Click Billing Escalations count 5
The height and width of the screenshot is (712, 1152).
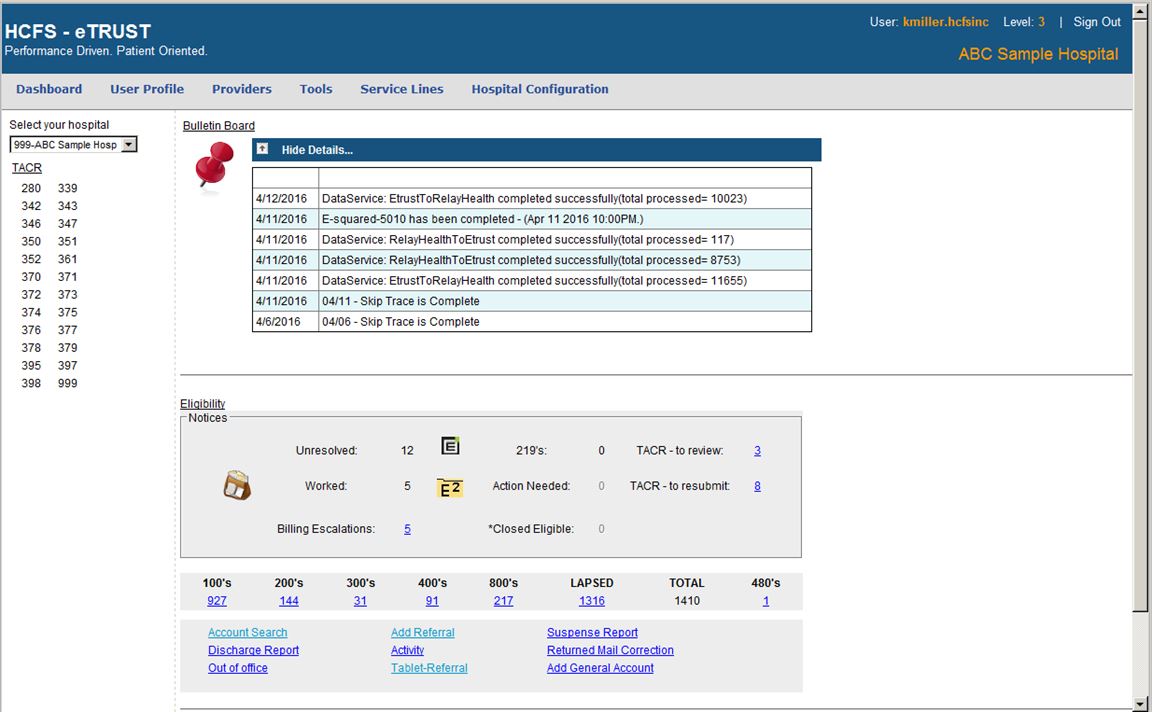[407, 529]
